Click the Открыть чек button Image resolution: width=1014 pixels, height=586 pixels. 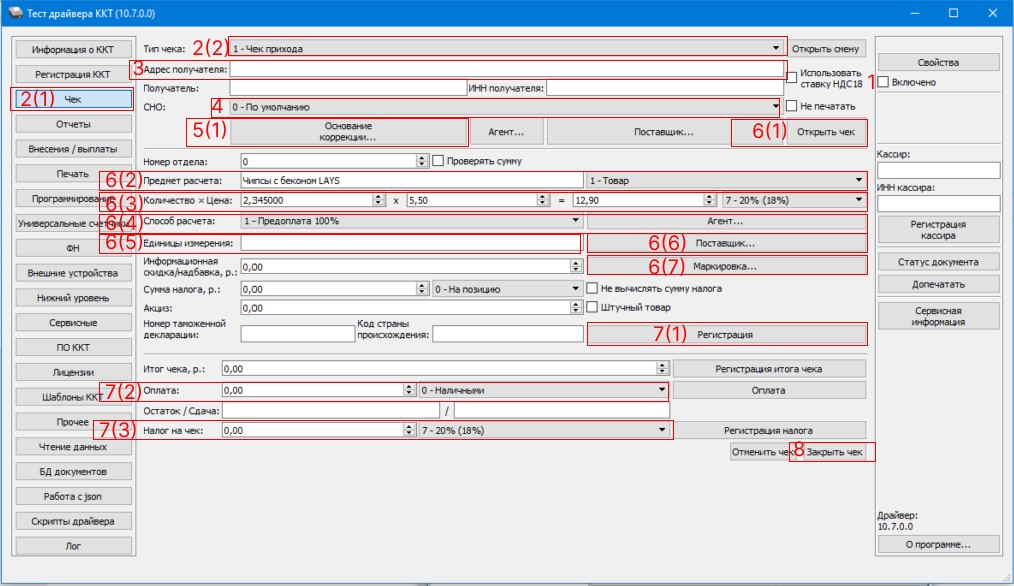(x=826, y=132)
